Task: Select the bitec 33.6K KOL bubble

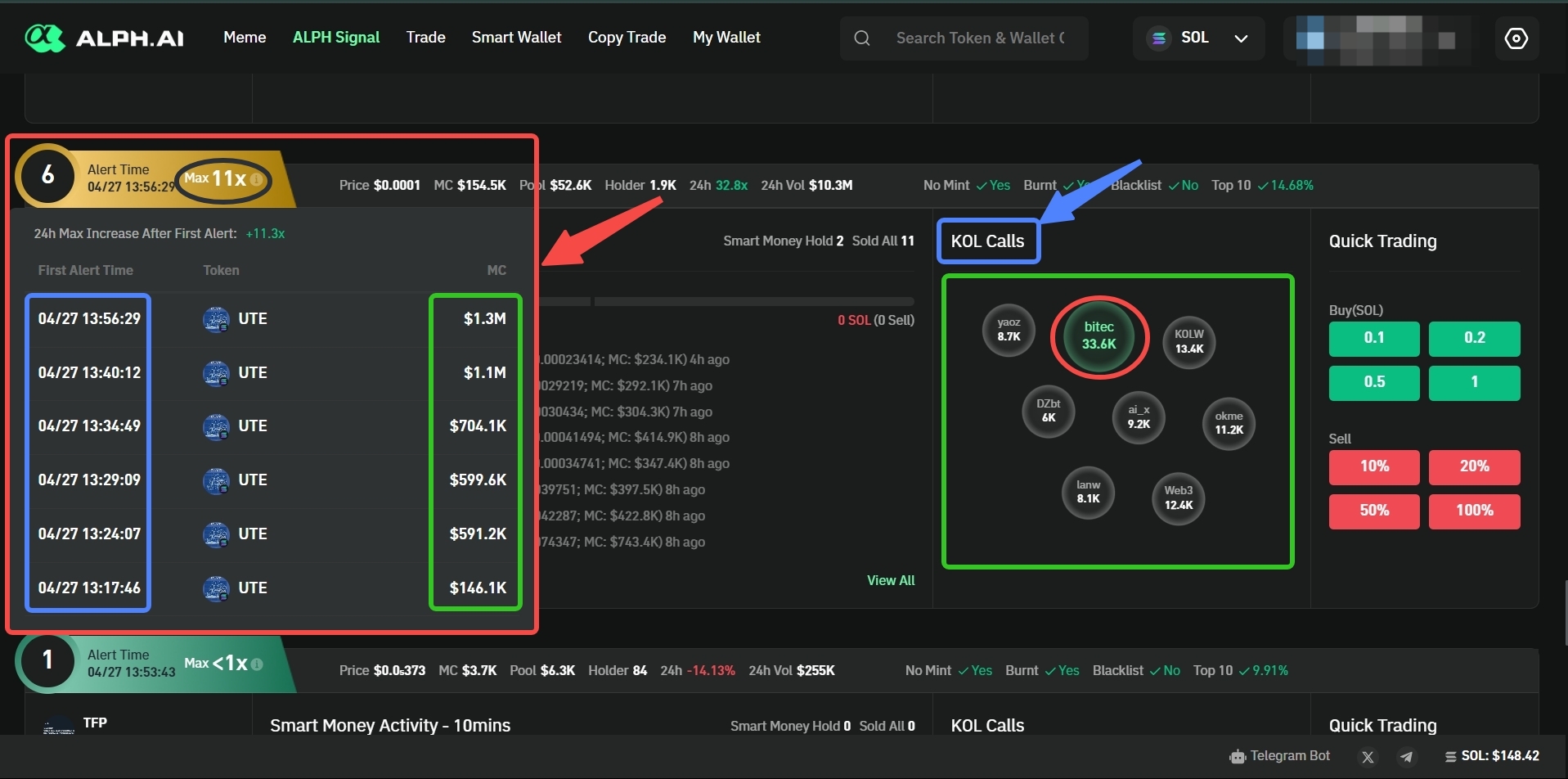Action: pos(1098,336)
